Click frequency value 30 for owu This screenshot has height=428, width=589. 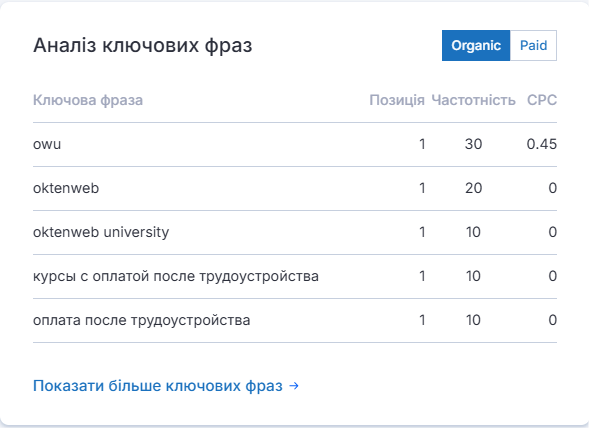[x=473, y=144]
